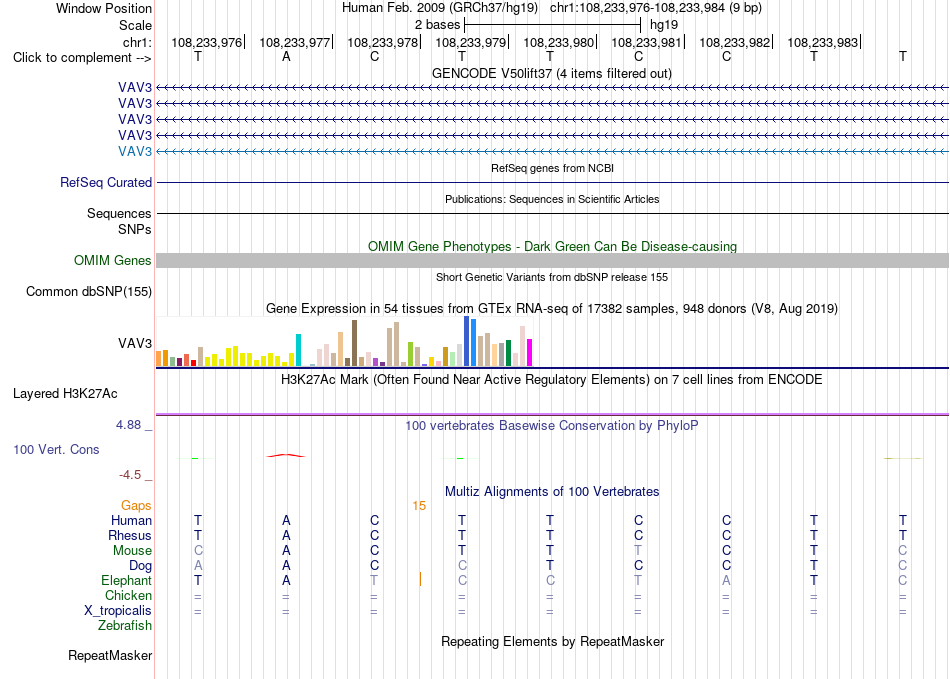Select the Elephant species label
The image size is (950, 679).
pyautogui.click(x=127, y=580)
